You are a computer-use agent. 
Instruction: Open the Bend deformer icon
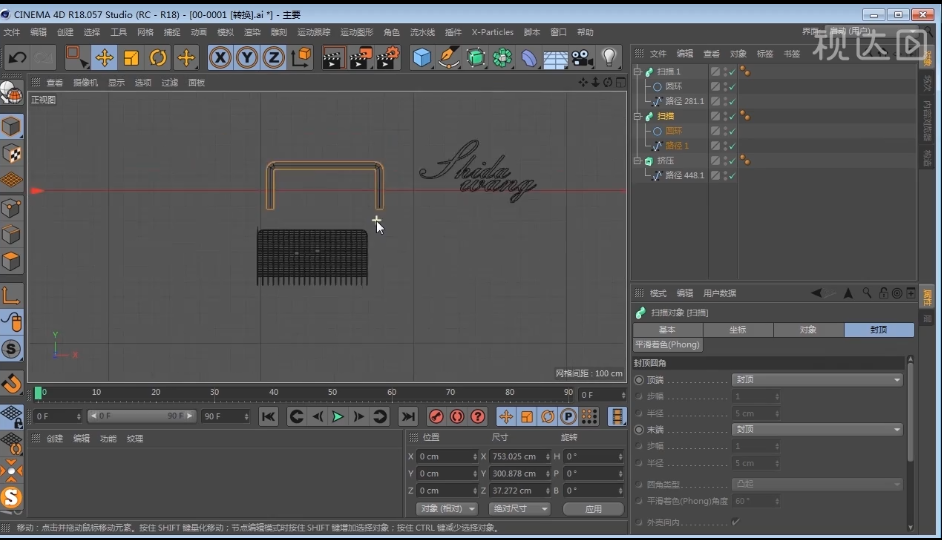coord(529,58)
